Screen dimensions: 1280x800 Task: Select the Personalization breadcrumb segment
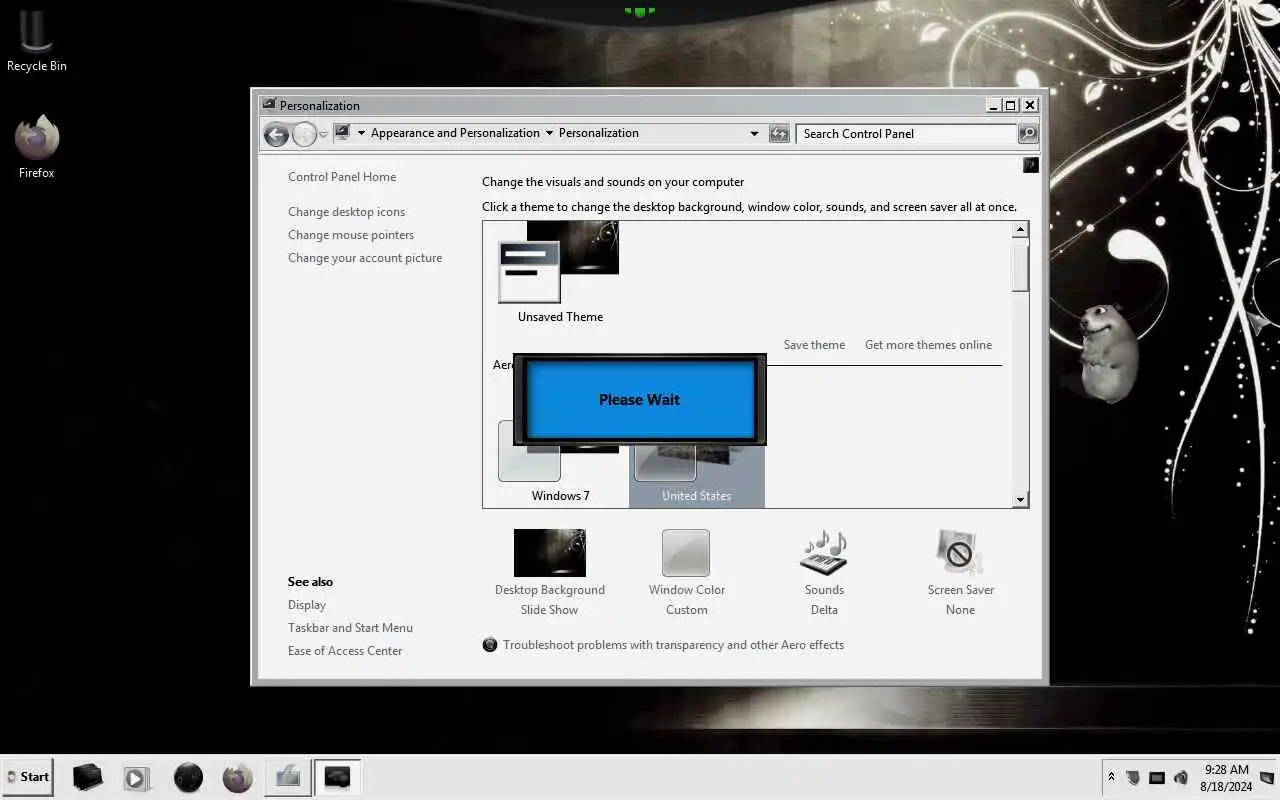[598, 133]
